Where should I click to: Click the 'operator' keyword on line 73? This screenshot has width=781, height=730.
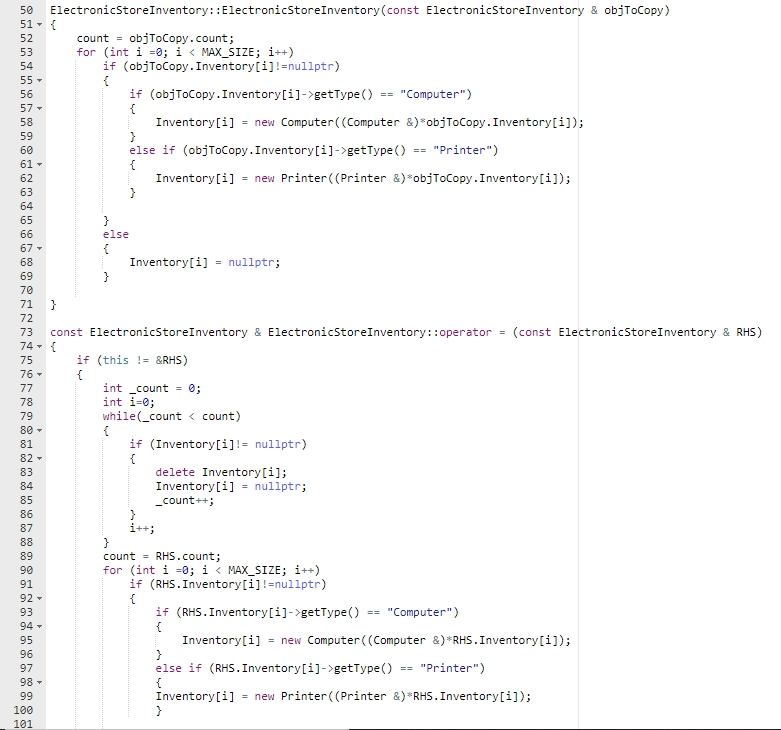point(465,332)
